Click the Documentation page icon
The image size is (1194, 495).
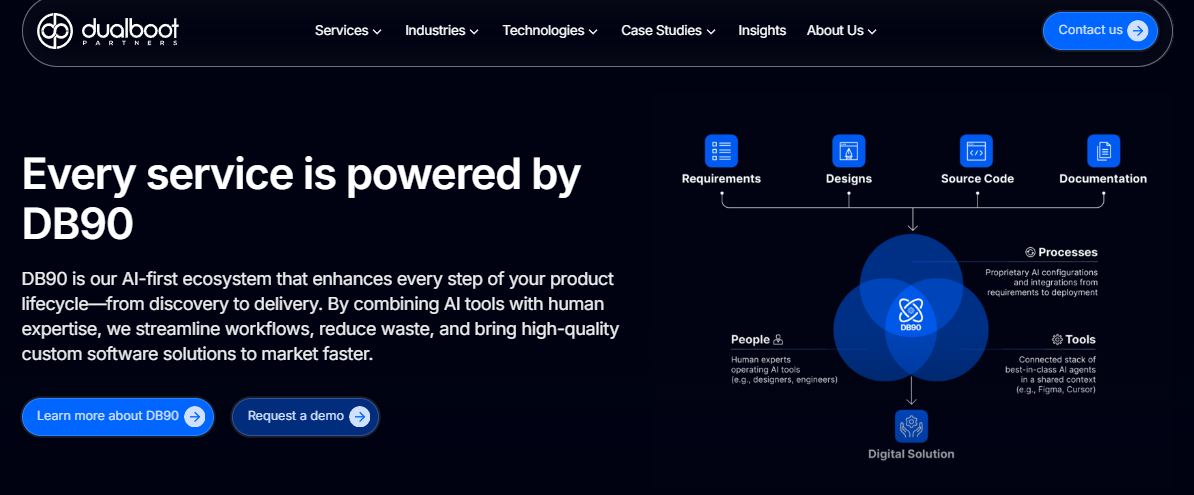1103,151
